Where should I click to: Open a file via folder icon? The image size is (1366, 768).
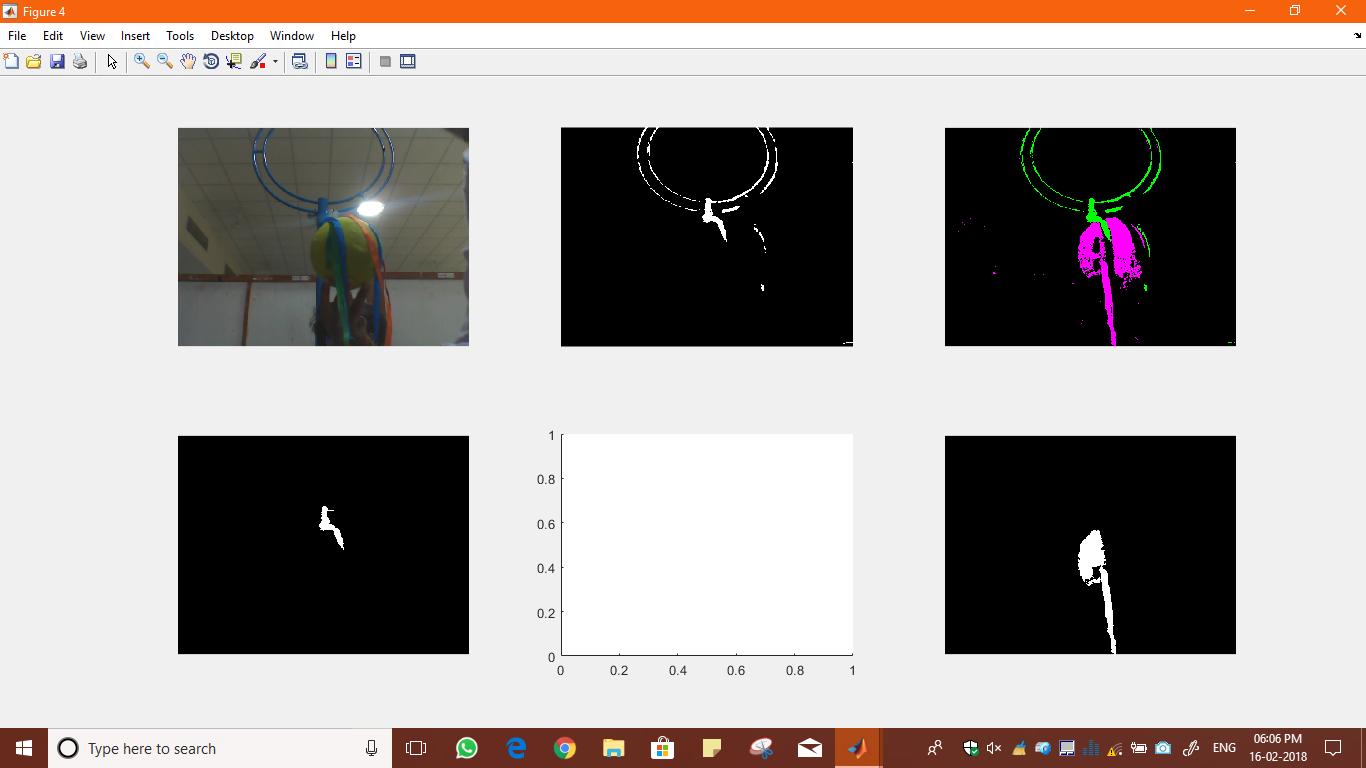coord(34,61)
